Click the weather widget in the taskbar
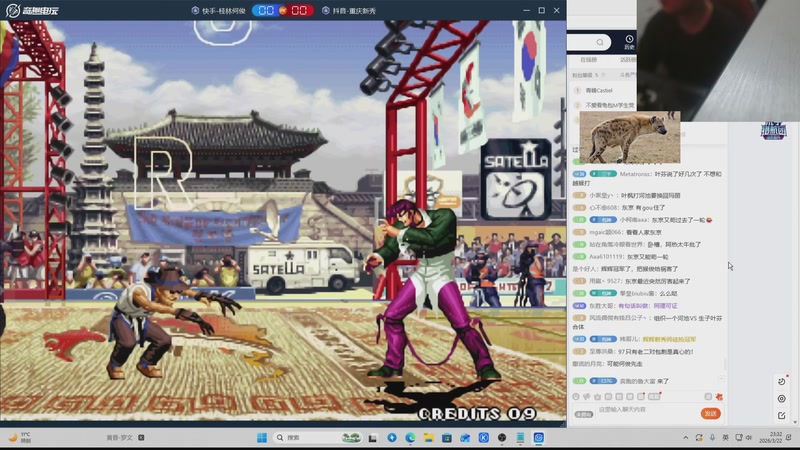 pos(20,437)
